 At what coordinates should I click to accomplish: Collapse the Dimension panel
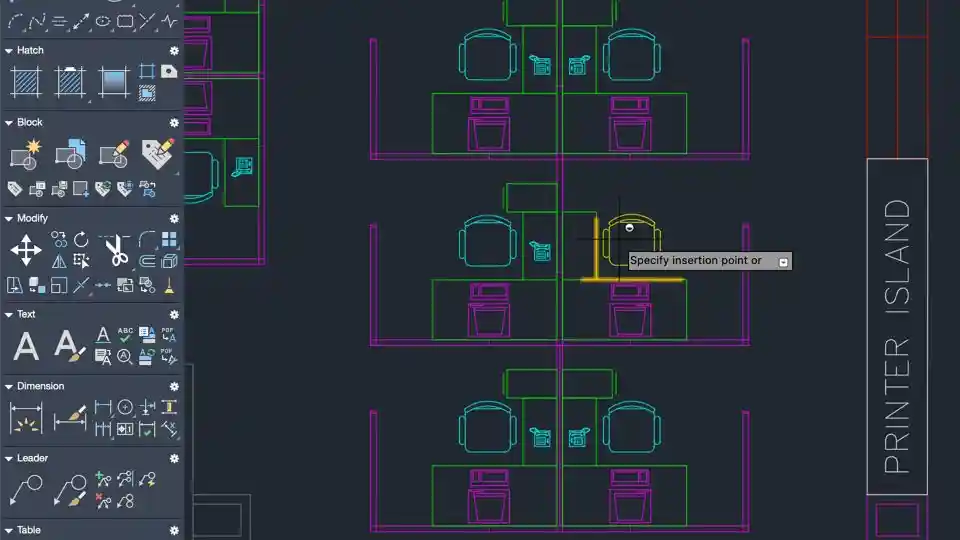pos(9,386)
